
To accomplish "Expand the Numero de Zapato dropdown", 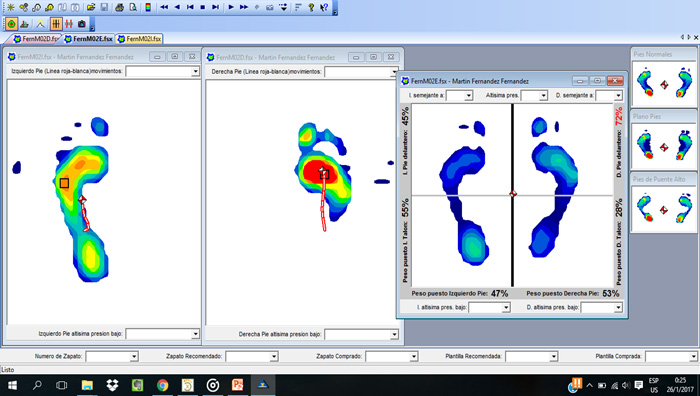I will point(134,356).
